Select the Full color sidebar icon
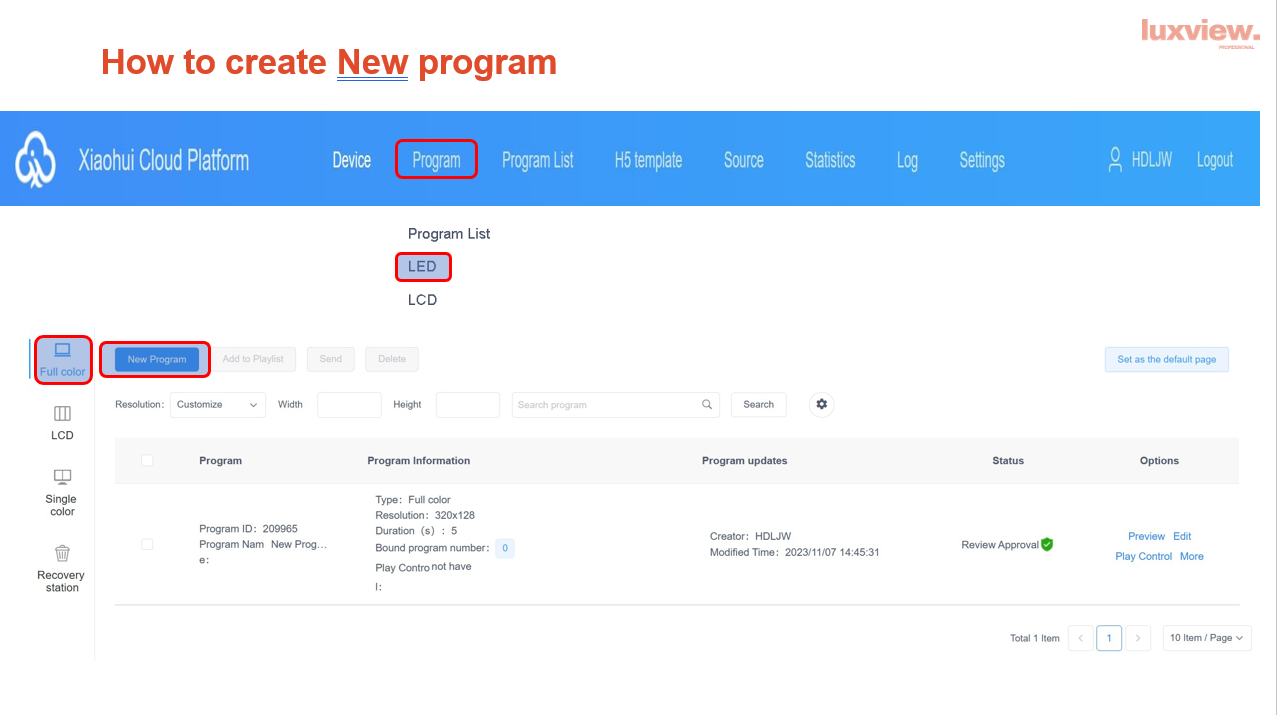1277x715 pixels. click(62, 351)
